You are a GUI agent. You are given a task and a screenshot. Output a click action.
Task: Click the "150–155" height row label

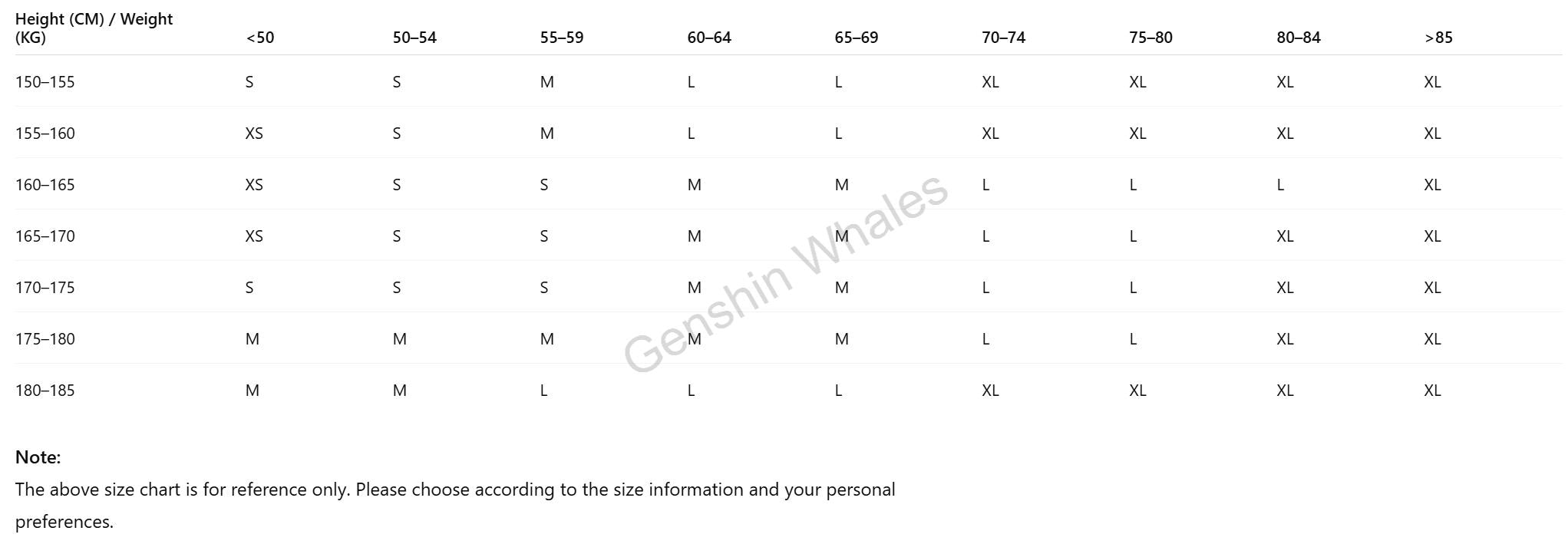pos(45,82)
